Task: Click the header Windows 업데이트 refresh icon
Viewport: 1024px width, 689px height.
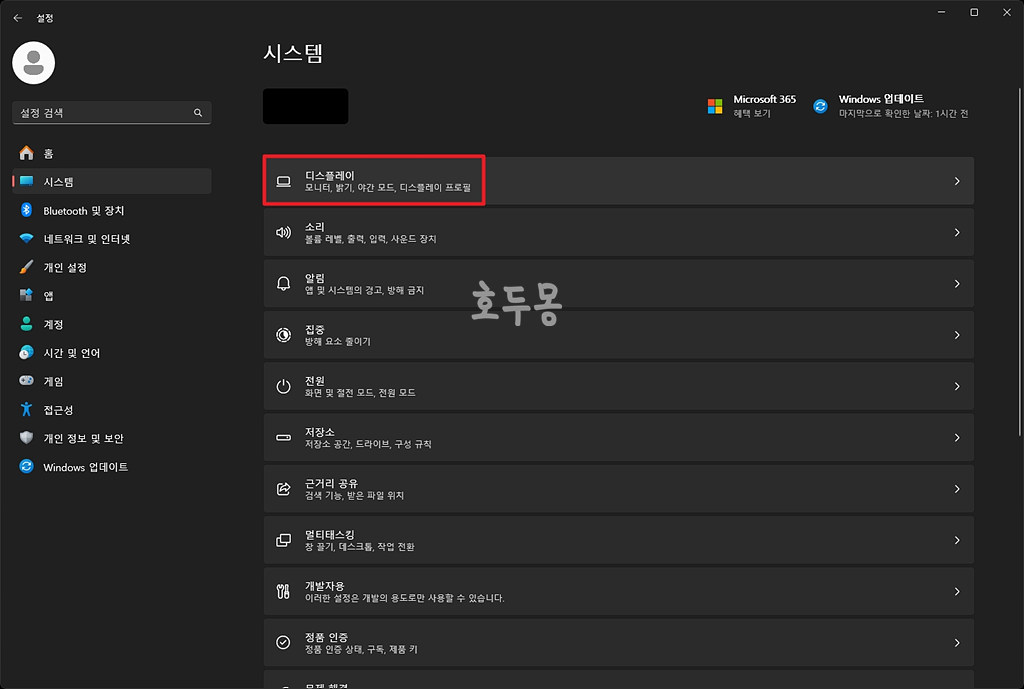Action: click(x=820, y=106)
